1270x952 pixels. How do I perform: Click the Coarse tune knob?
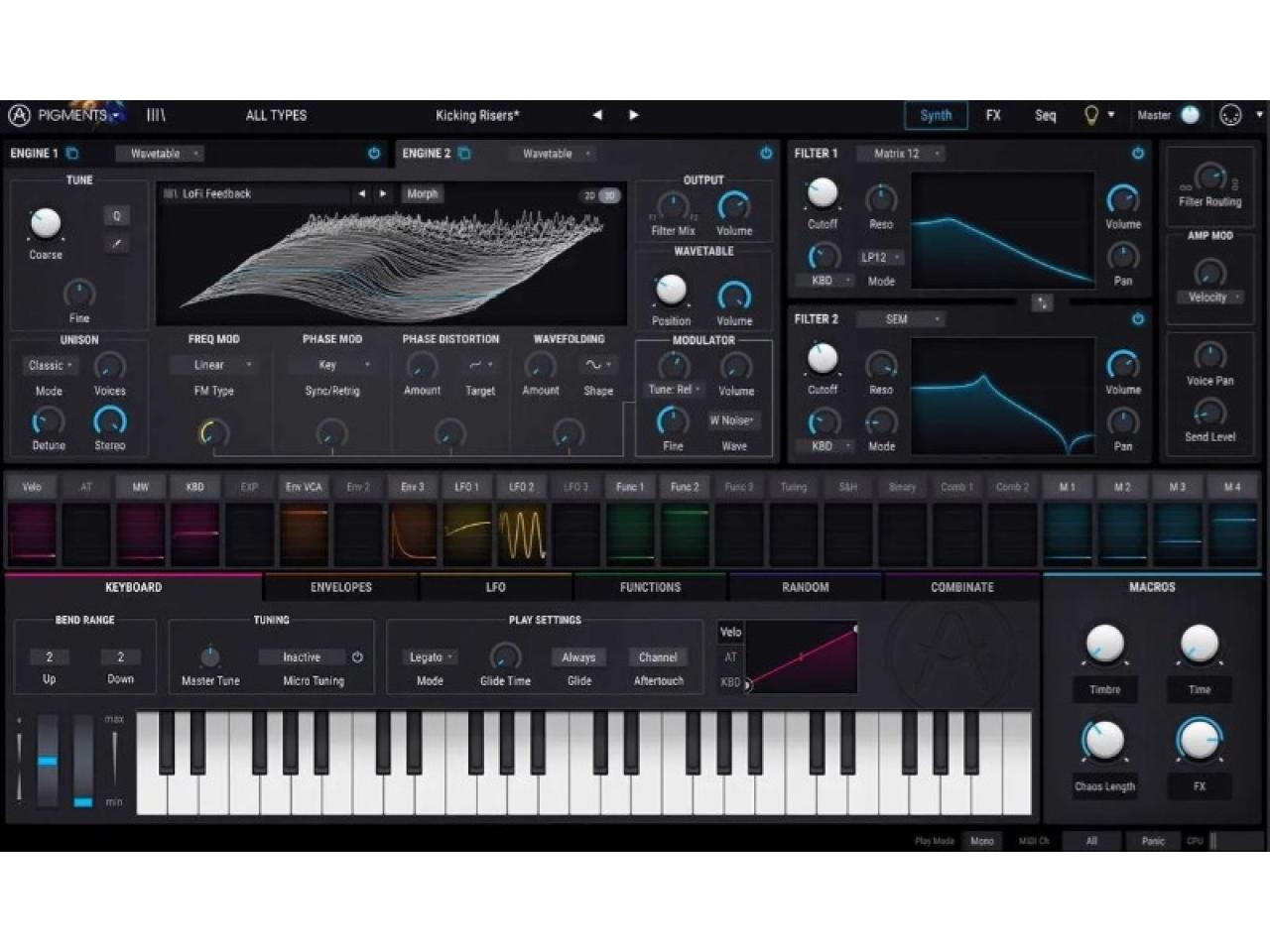coord(46,224)
